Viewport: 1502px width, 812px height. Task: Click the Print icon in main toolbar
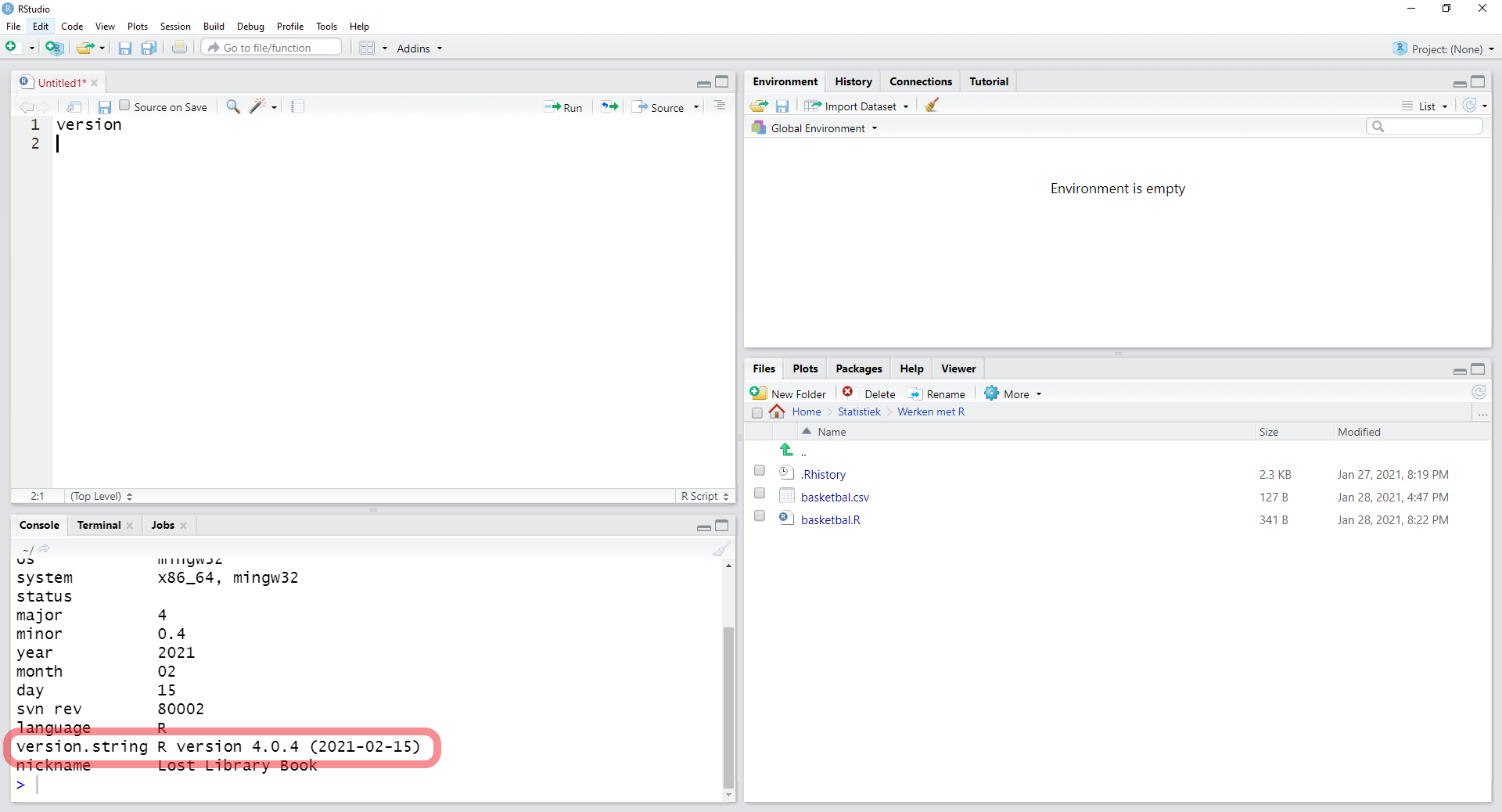tap(179, 48)
